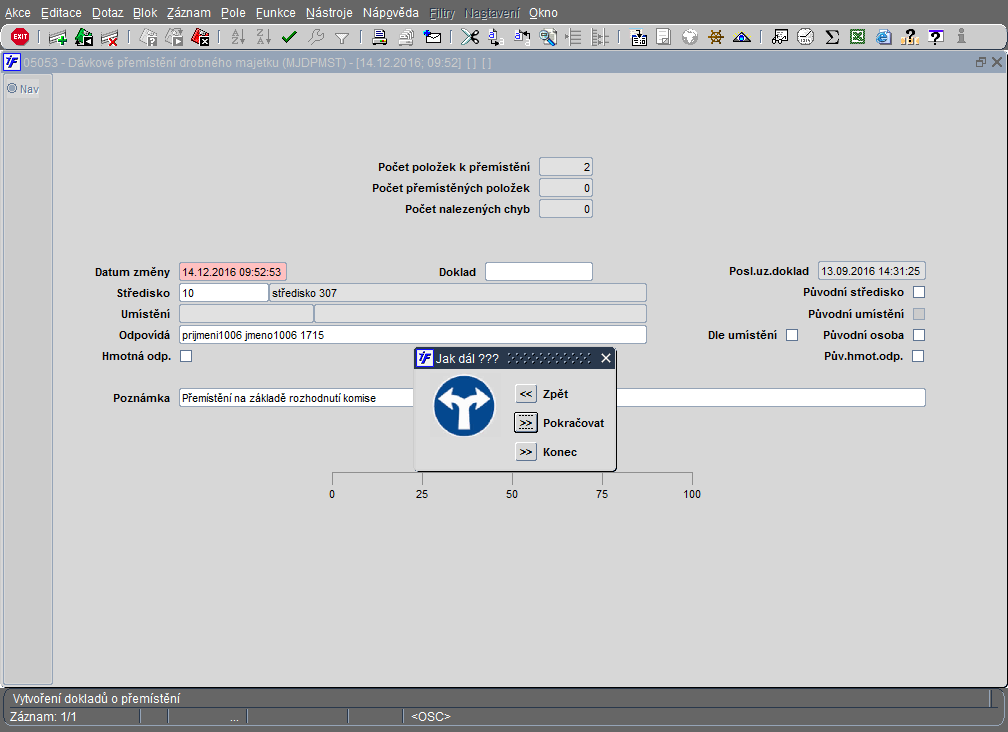Click the green Excel export icon
This screenshot has height=732, width=1008.
tap(858, 37)
